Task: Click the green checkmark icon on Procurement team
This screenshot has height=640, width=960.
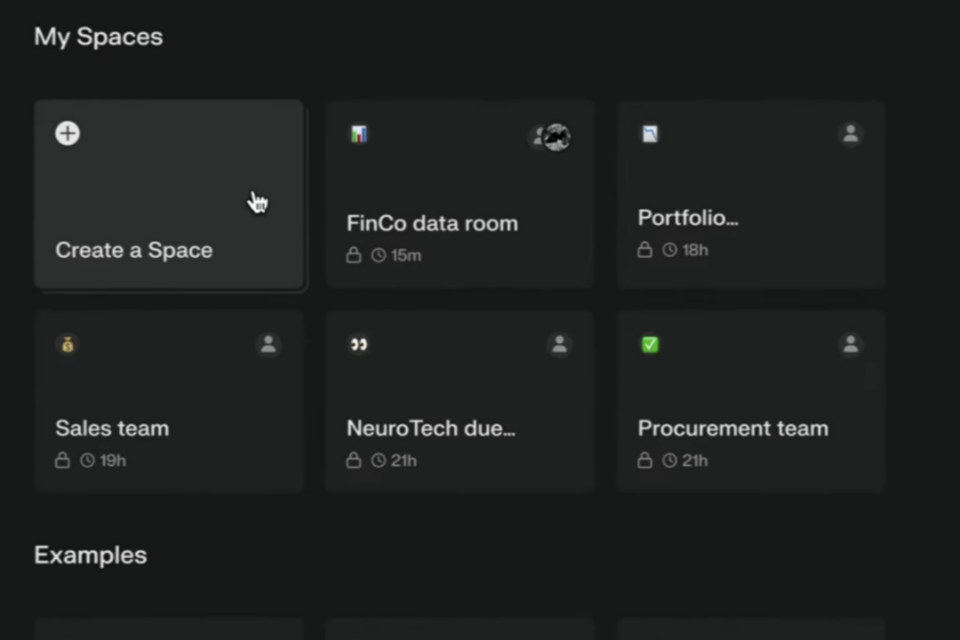Action: (x=650, y=344)
